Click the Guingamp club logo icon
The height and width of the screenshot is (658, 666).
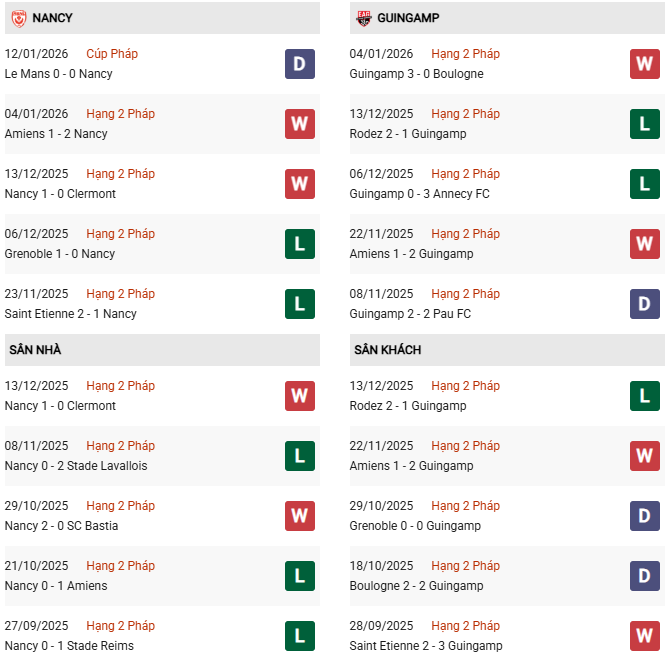362,18
